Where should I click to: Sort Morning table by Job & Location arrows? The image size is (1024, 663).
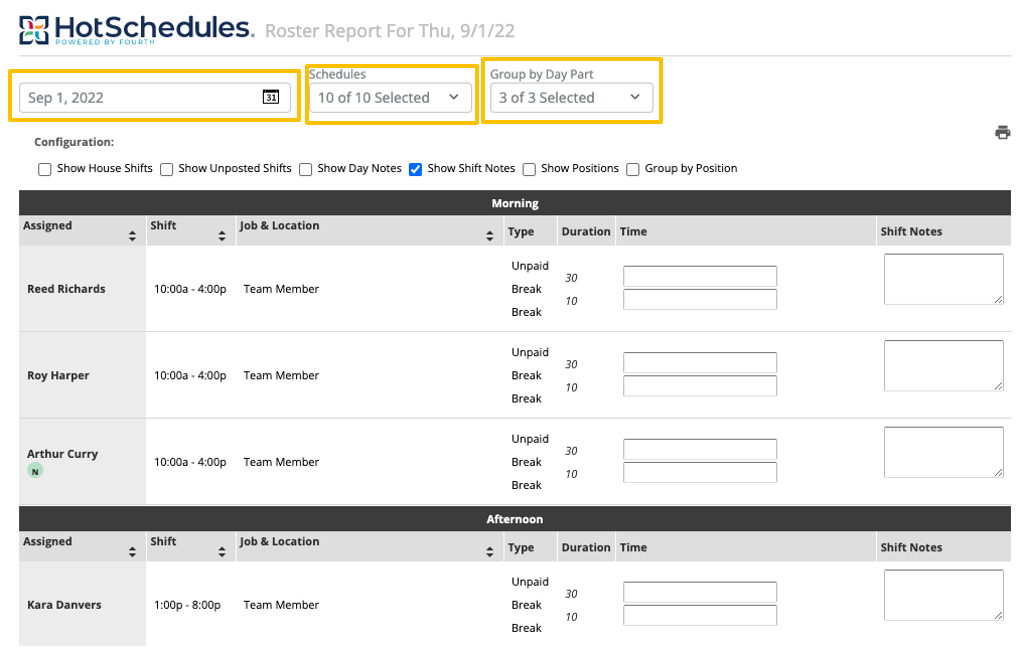[x=490, y=236]
